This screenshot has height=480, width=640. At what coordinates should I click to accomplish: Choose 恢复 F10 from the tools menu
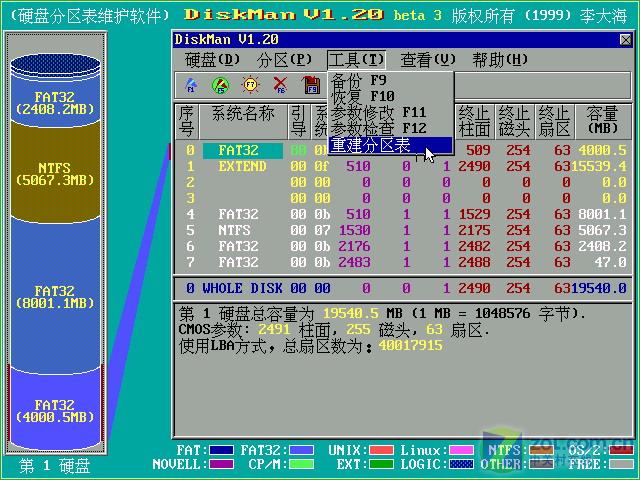point(391,96)
